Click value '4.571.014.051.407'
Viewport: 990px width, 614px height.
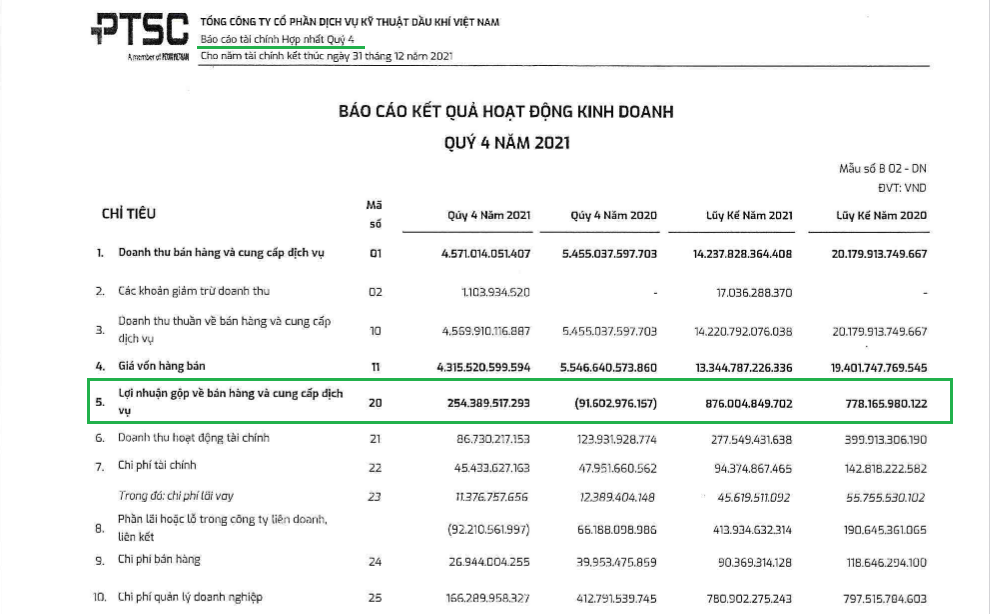(x=486, y=254)
